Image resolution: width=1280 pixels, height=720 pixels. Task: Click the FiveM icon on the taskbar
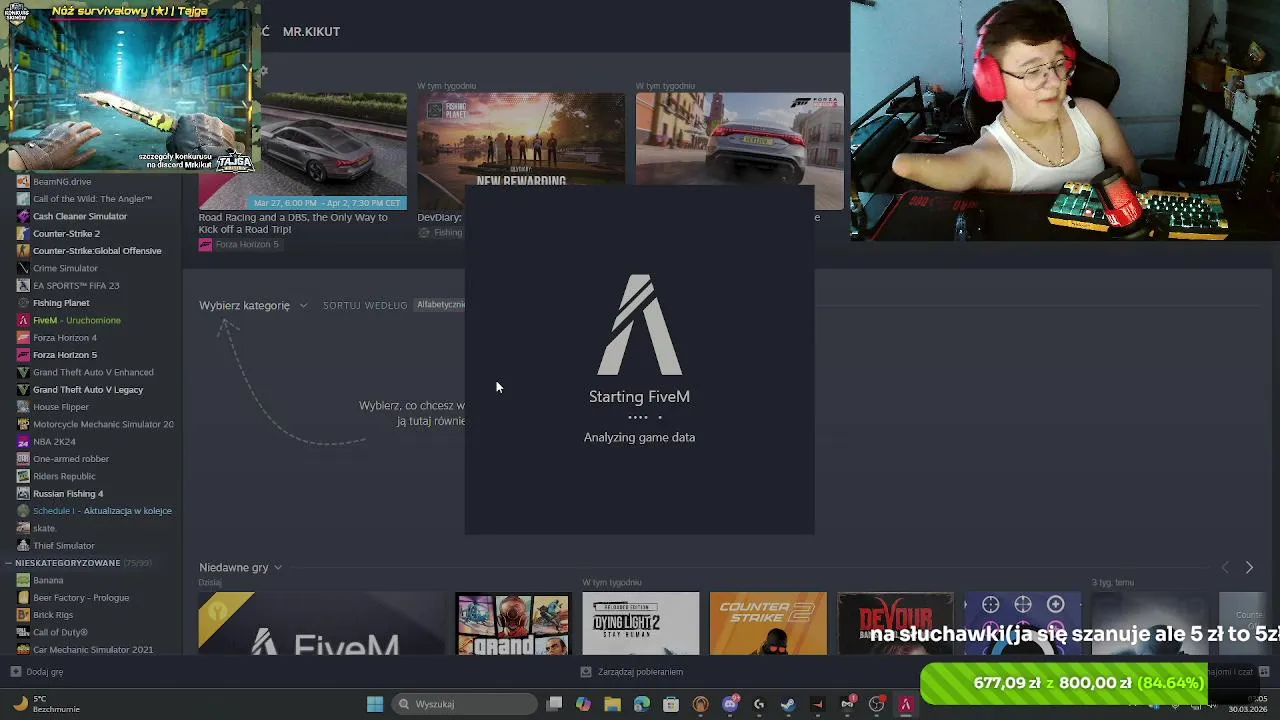pyautogui.click(x=906, y=704)
